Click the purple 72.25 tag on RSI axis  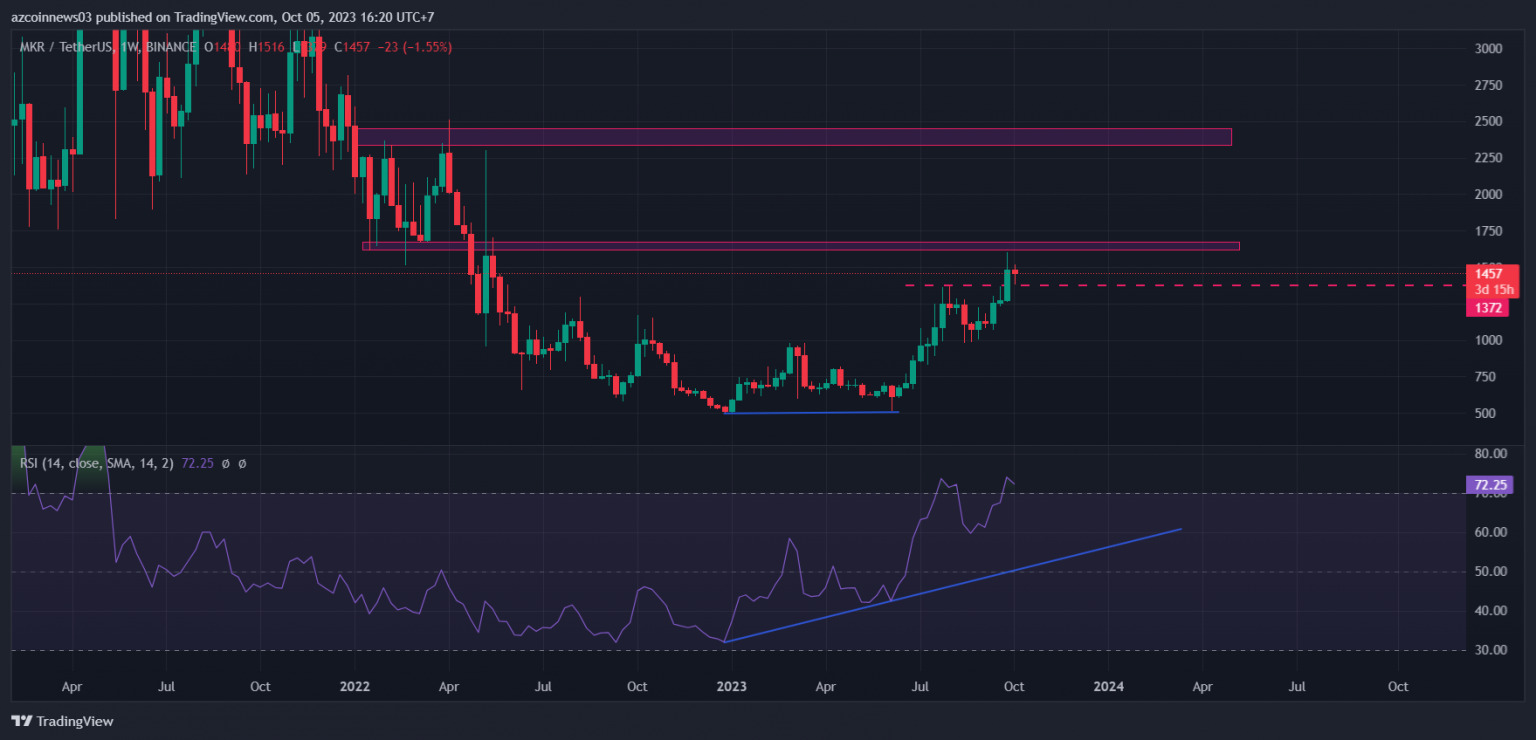click(1490, 485)
